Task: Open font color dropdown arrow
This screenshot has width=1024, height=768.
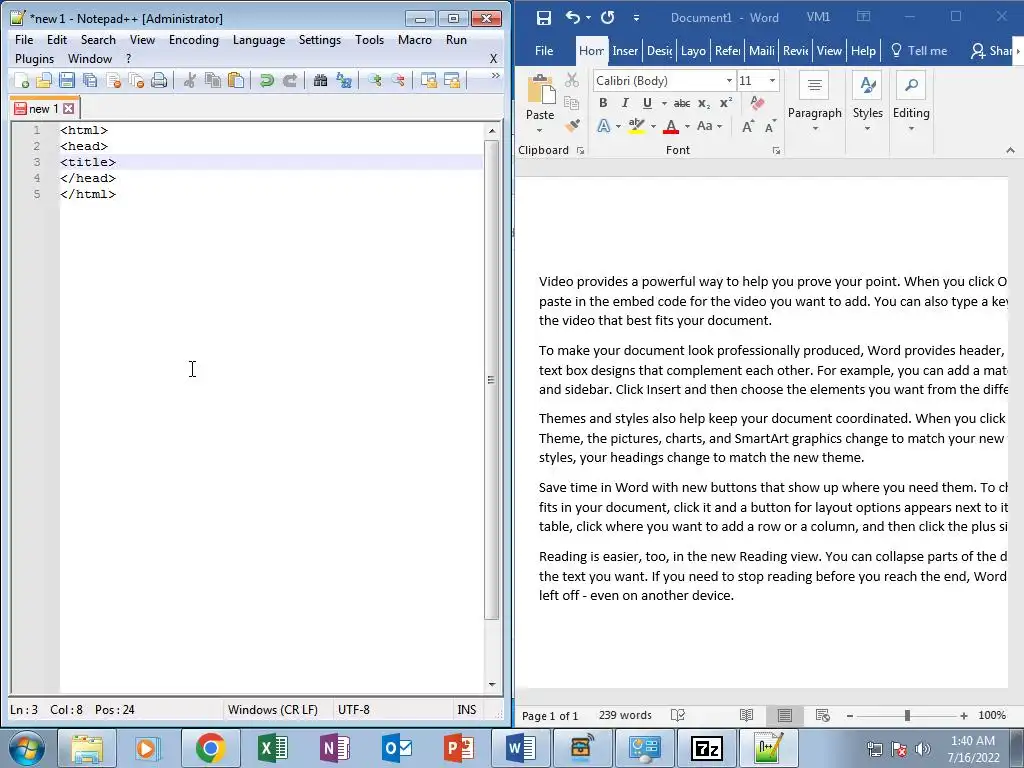Action: click(687, 127)
